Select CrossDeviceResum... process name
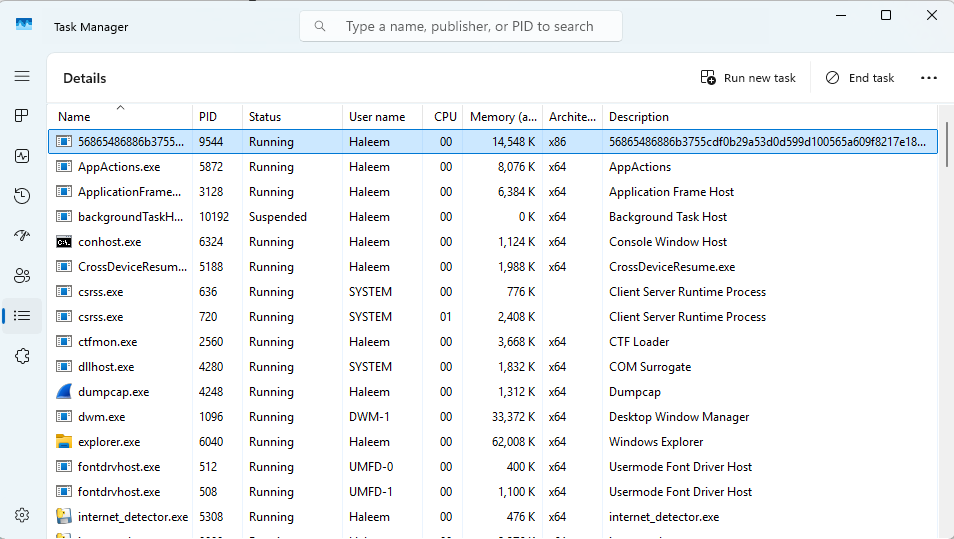Image resolution: width=954 pixels, height=539 pixels. click(x=133, y=267)
